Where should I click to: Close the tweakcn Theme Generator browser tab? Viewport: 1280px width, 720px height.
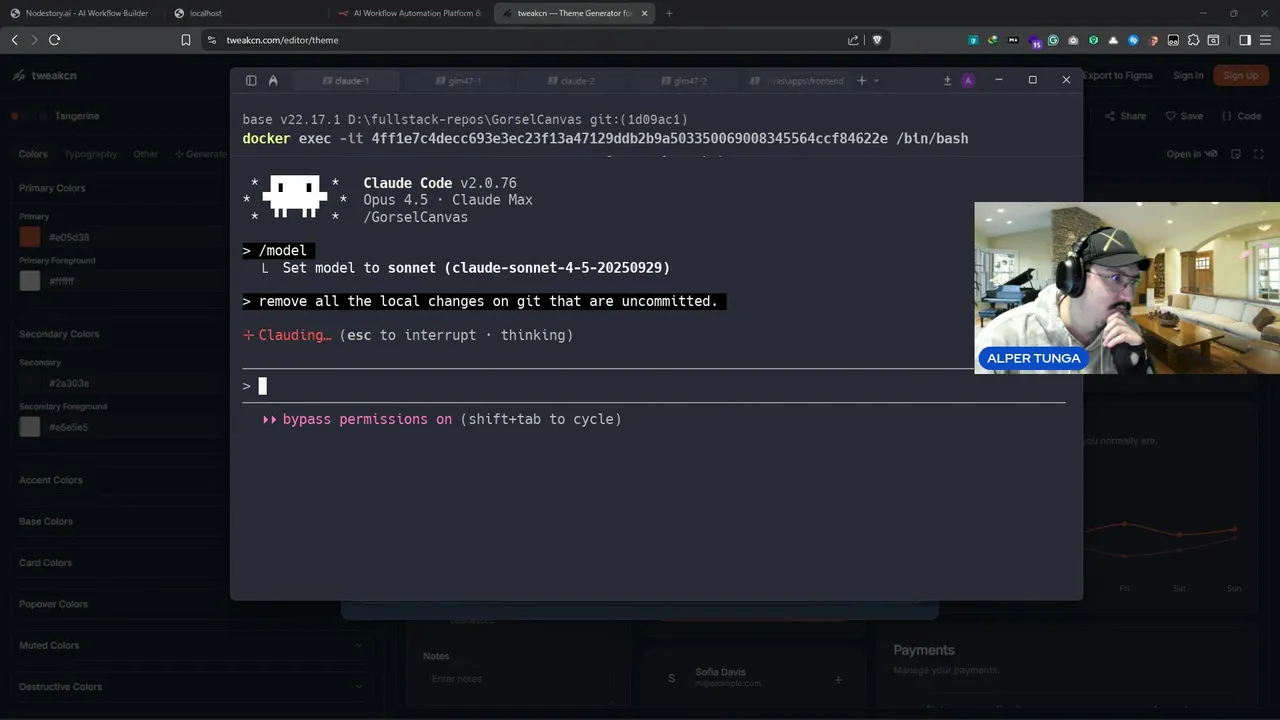point(644,13)
